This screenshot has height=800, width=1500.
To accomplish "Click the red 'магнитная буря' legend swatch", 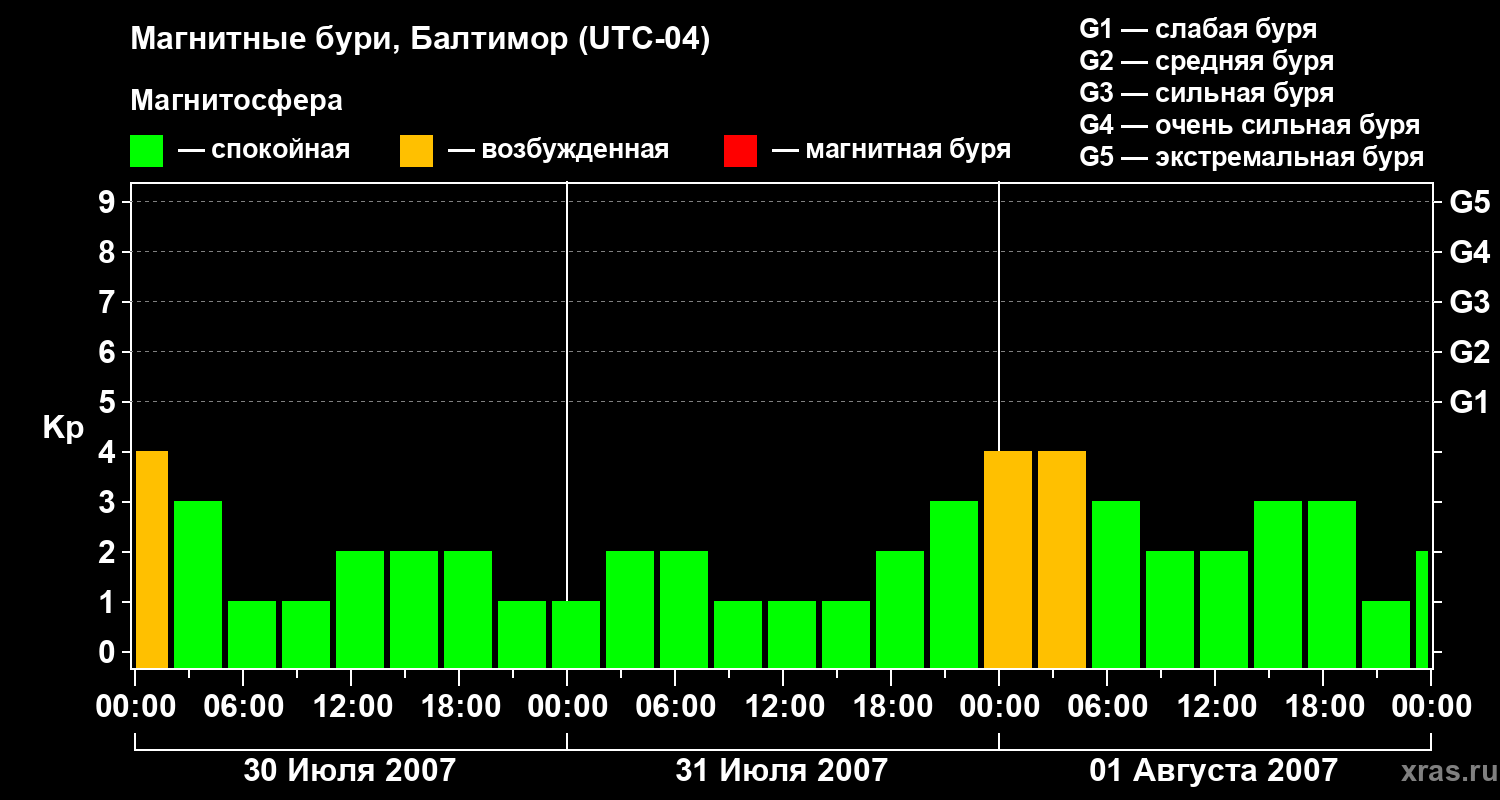I will click(x=741, y=151).
